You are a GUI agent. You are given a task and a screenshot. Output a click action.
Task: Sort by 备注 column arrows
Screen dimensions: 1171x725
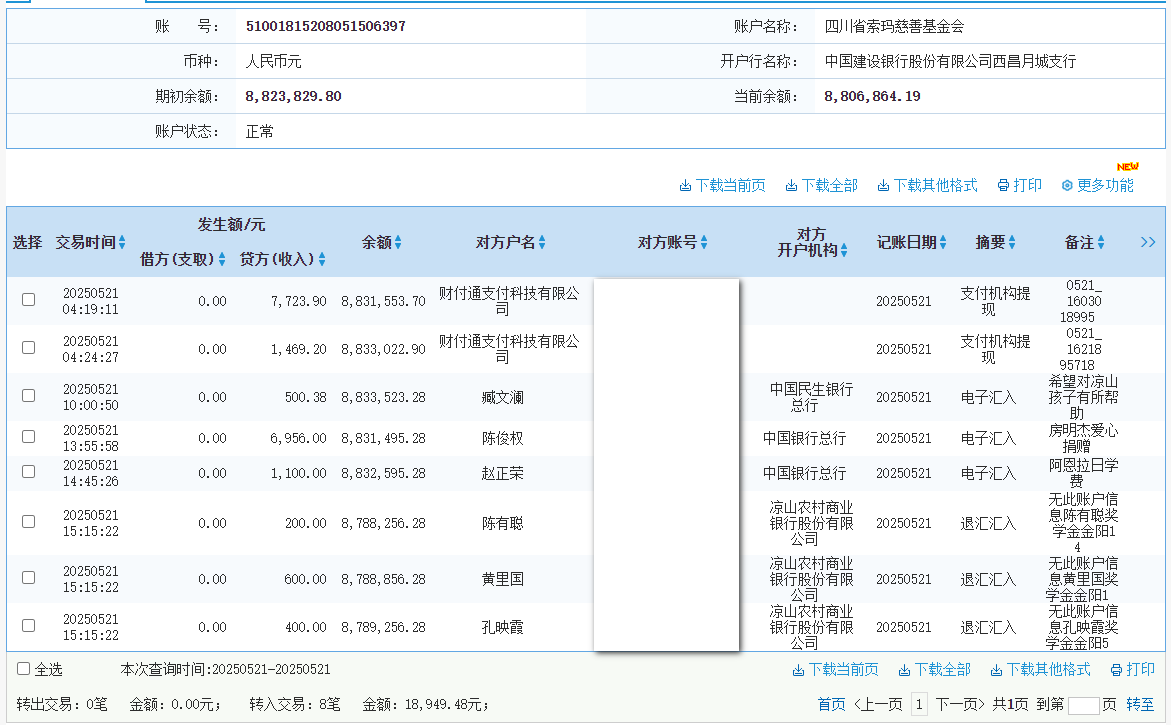[1101, 242]
